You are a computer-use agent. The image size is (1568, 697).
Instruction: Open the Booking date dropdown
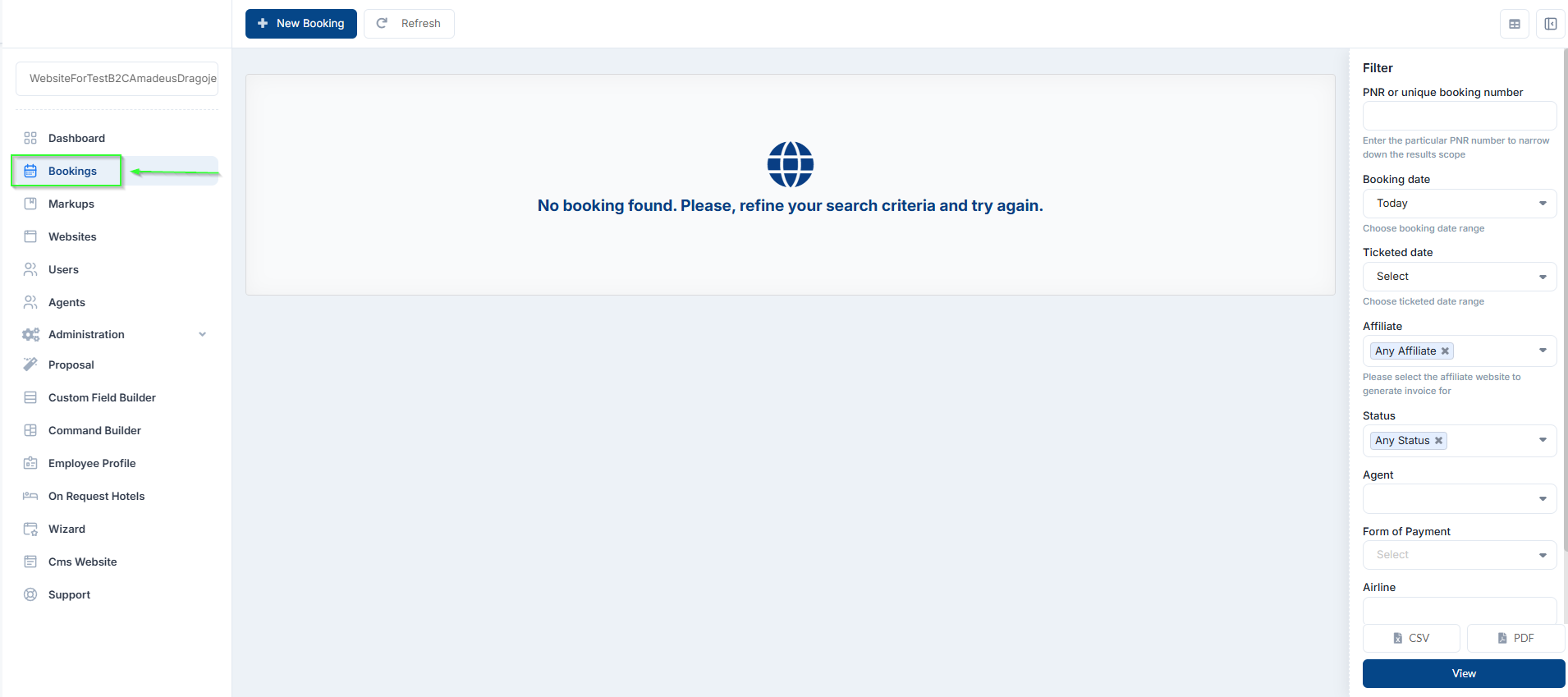pos(1460,204)
